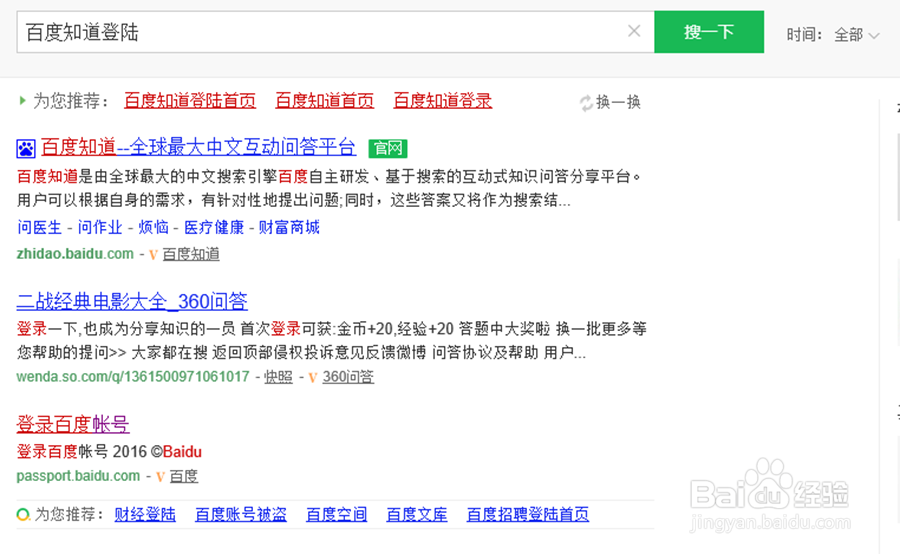Clear the search box with the X icon
Screen dimensions: 900x554
(x=634, y=31)
